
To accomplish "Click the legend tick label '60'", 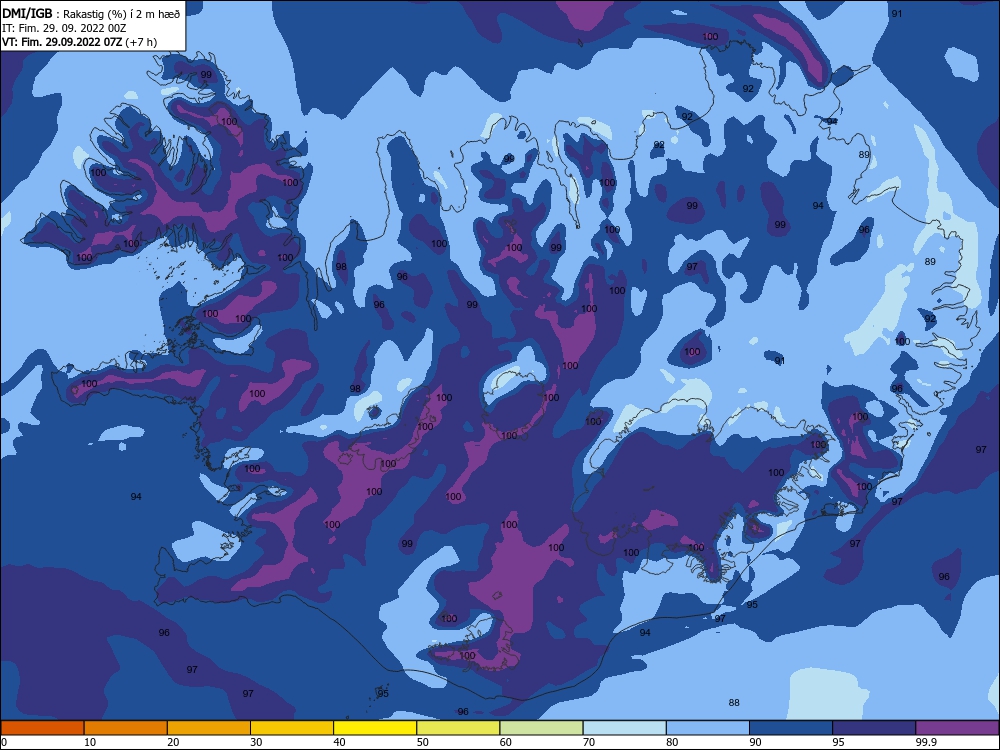I will (506, 742).
